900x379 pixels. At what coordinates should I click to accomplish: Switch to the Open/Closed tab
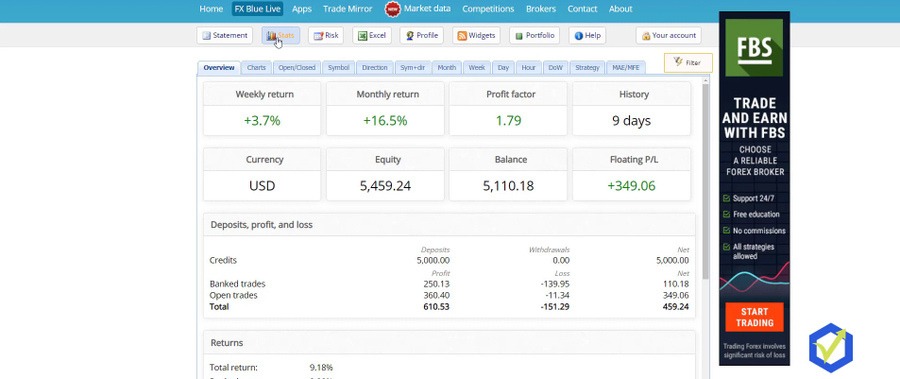pos(297,68)
